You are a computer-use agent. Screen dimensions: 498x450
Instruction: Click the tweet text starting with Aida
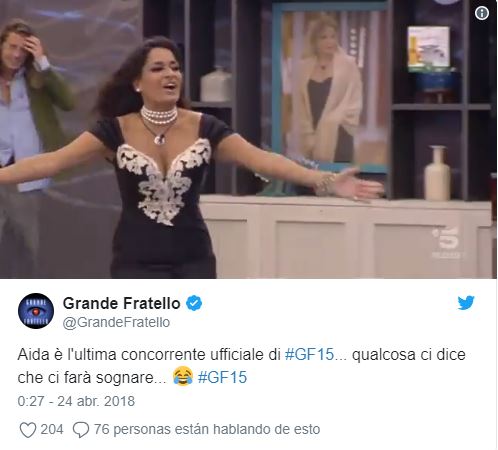[241, 366]
